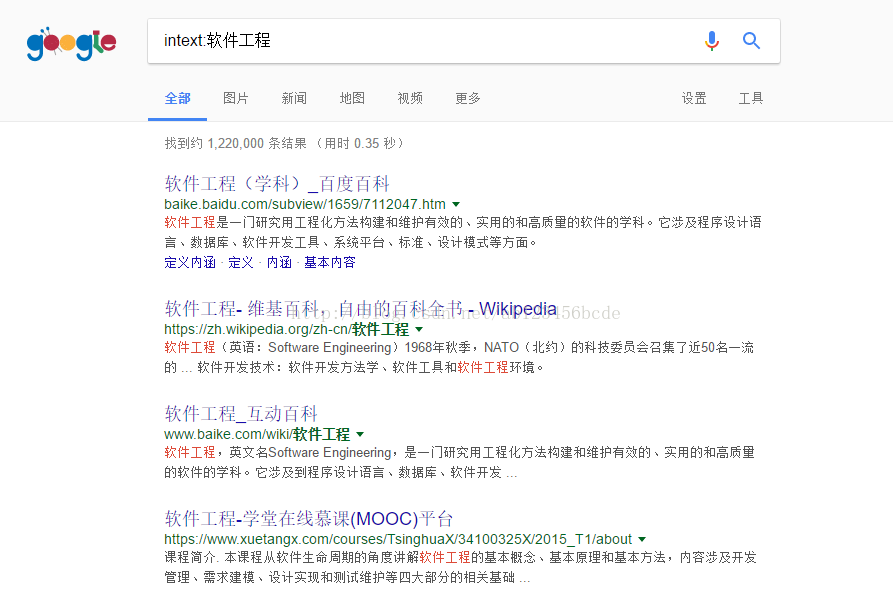Expand the 更多 menu

[468, 99]
